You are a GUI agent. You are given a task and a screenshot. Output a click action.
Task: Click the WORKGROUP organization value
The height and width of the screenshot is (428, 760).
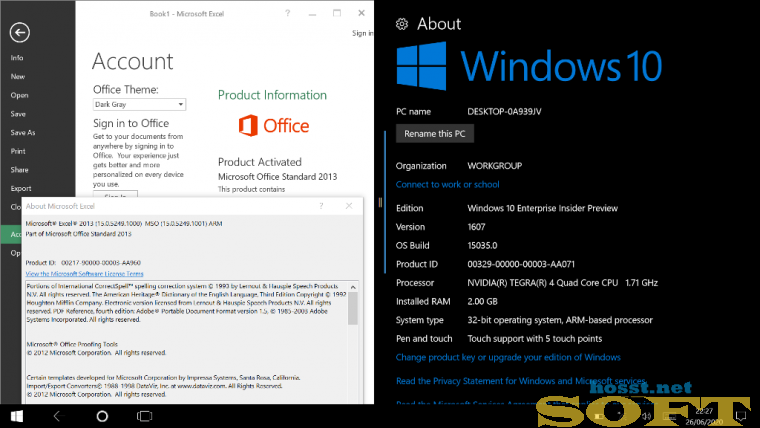point(494,166)
